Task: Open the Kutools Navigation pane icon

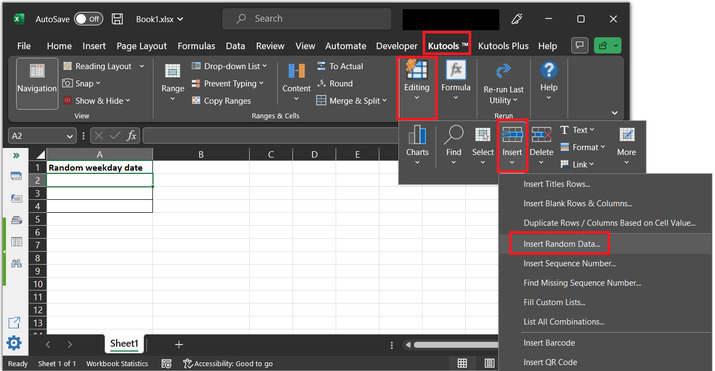Action: point(37,72)
